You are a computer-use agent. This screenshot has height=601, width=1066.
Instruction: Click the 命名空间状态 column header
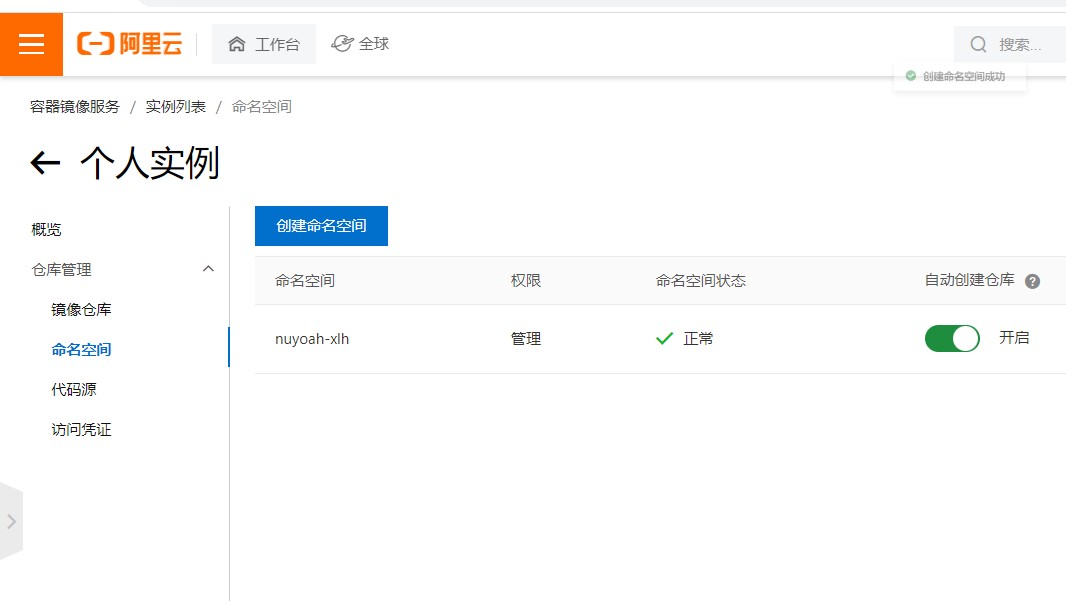pos(700,281)
